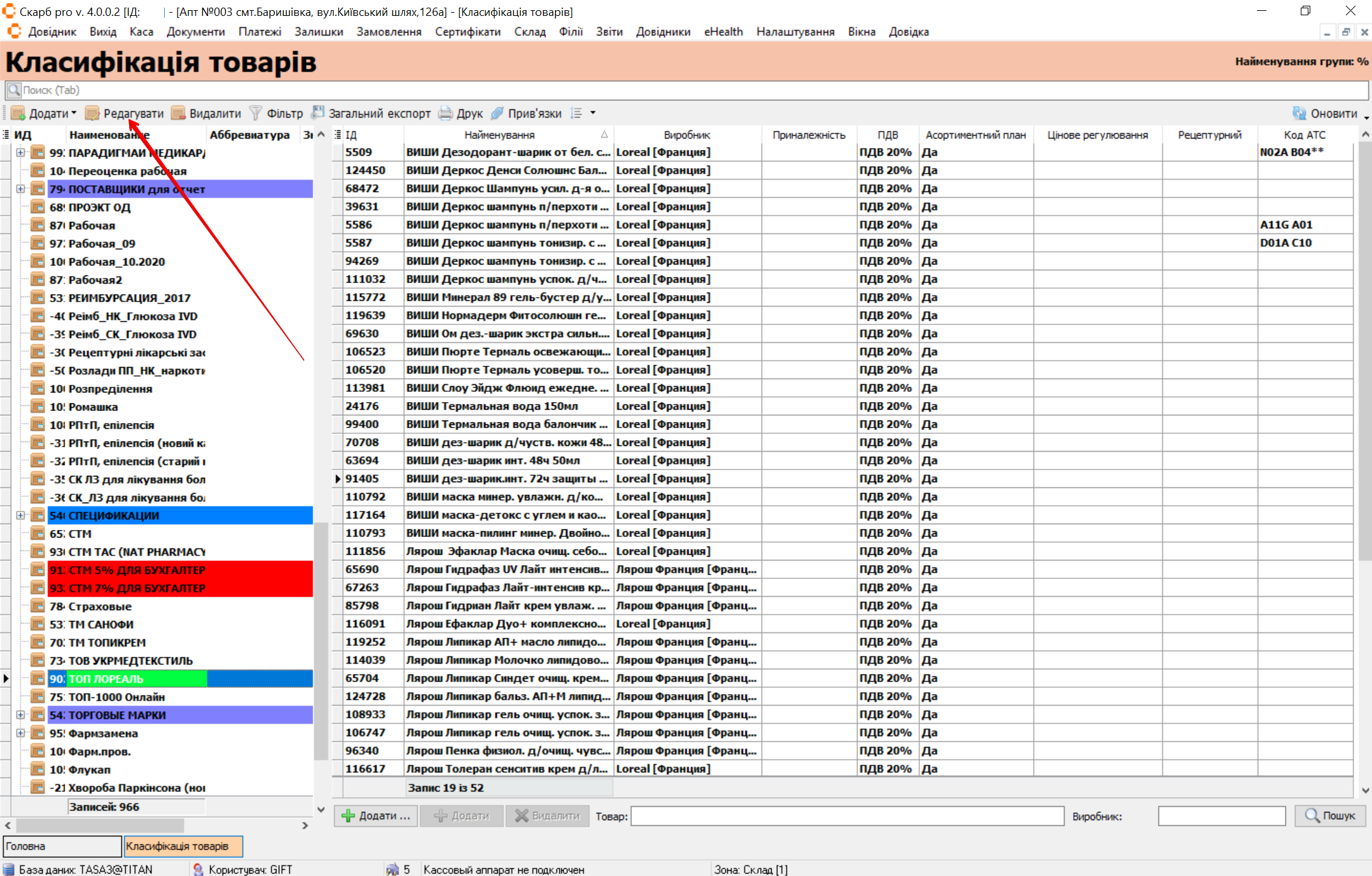Open Прив'язки links tool
Viewport: 1372px width, 876px height.
[x=497, y=113]
